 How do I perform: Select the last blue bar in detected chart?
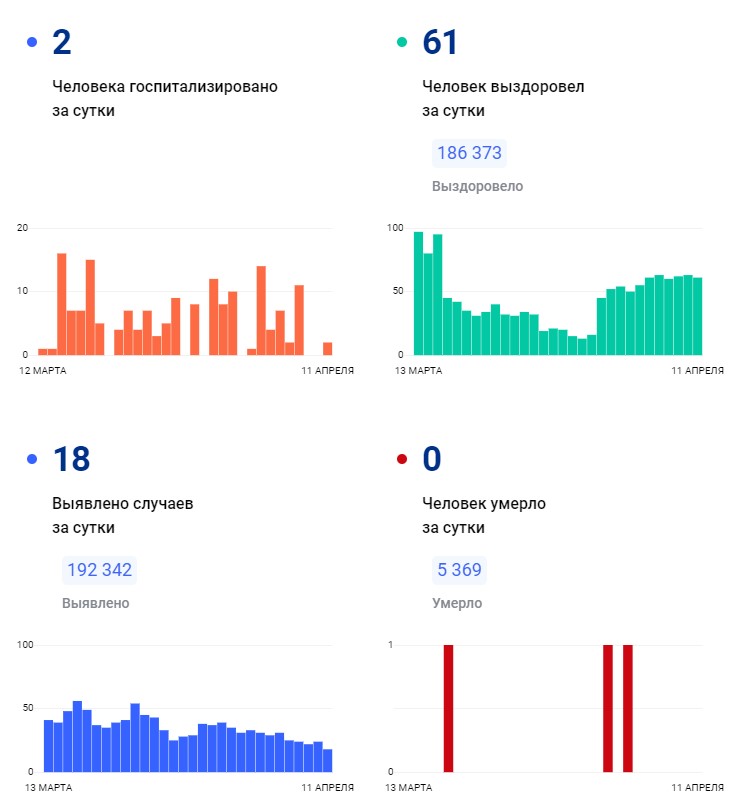tap(327, 760)
